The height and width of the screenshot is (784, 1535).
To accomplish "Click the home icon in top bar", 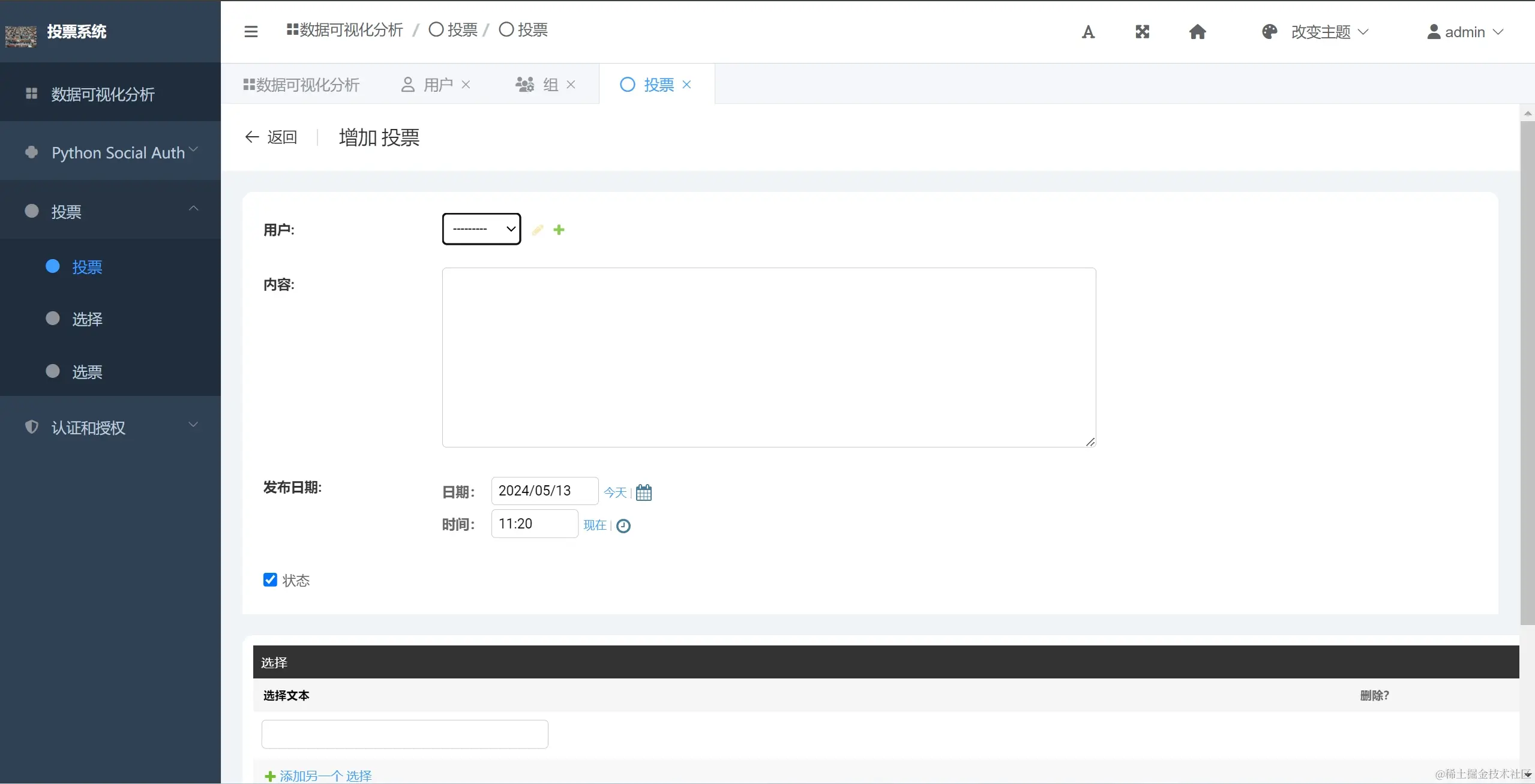I will (x=1197, y=32).
